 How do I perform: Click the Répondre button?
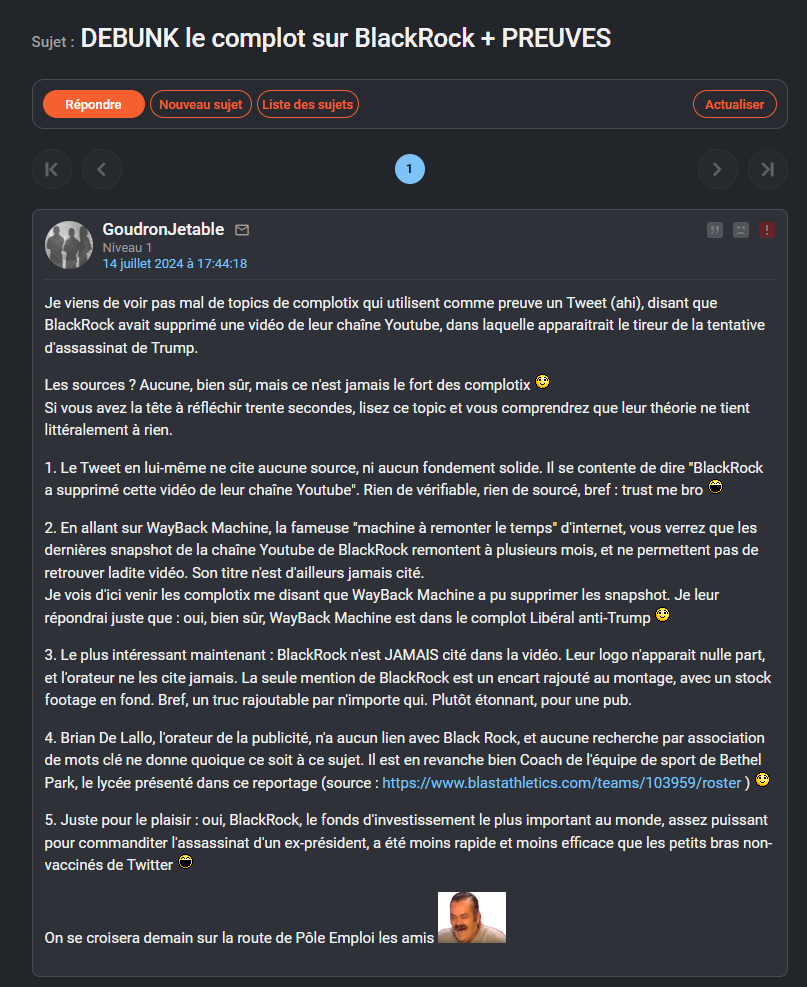pos(94,104)
